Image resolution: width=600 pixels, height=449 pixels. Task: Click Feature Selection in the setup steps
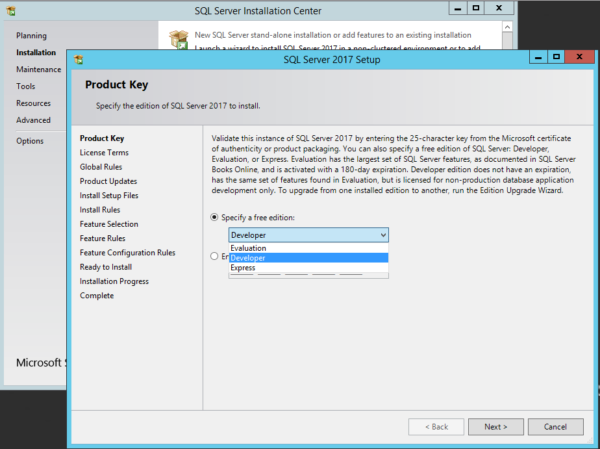pyautogui.click(x=109, y=224)
